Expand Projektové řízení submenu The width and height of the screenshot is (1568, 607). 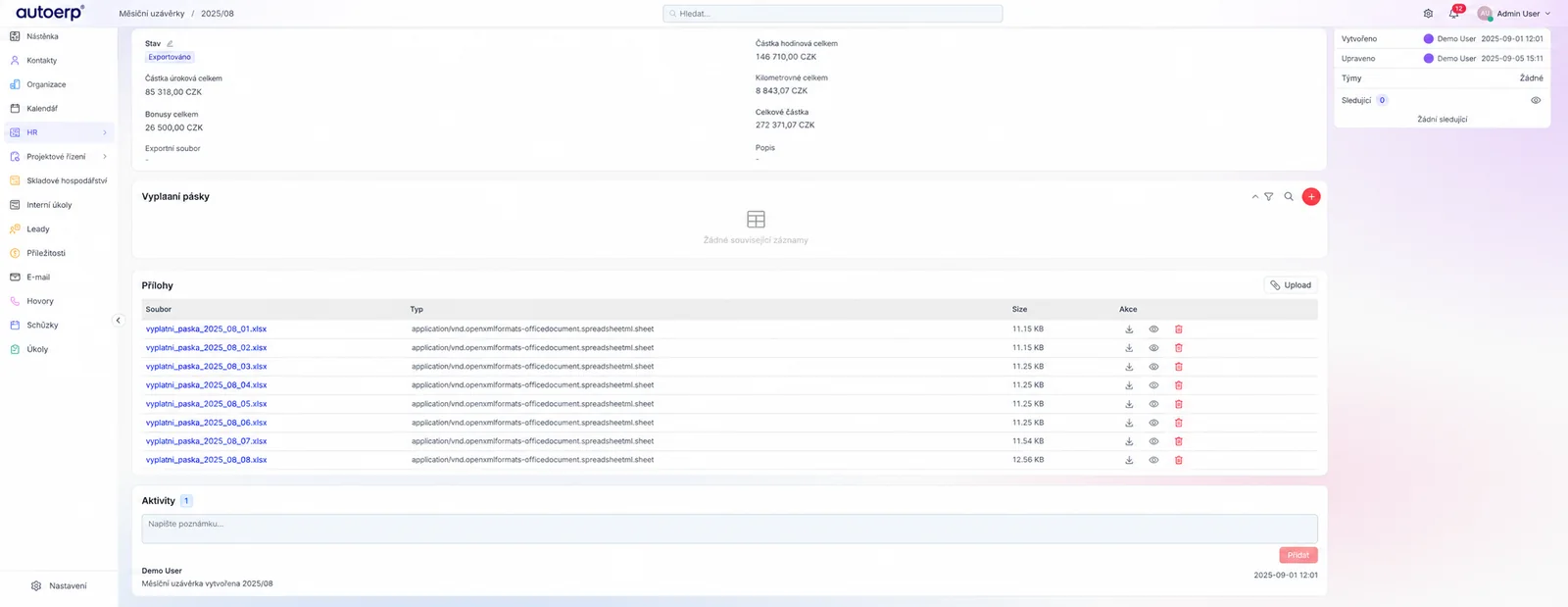(105, 157)
